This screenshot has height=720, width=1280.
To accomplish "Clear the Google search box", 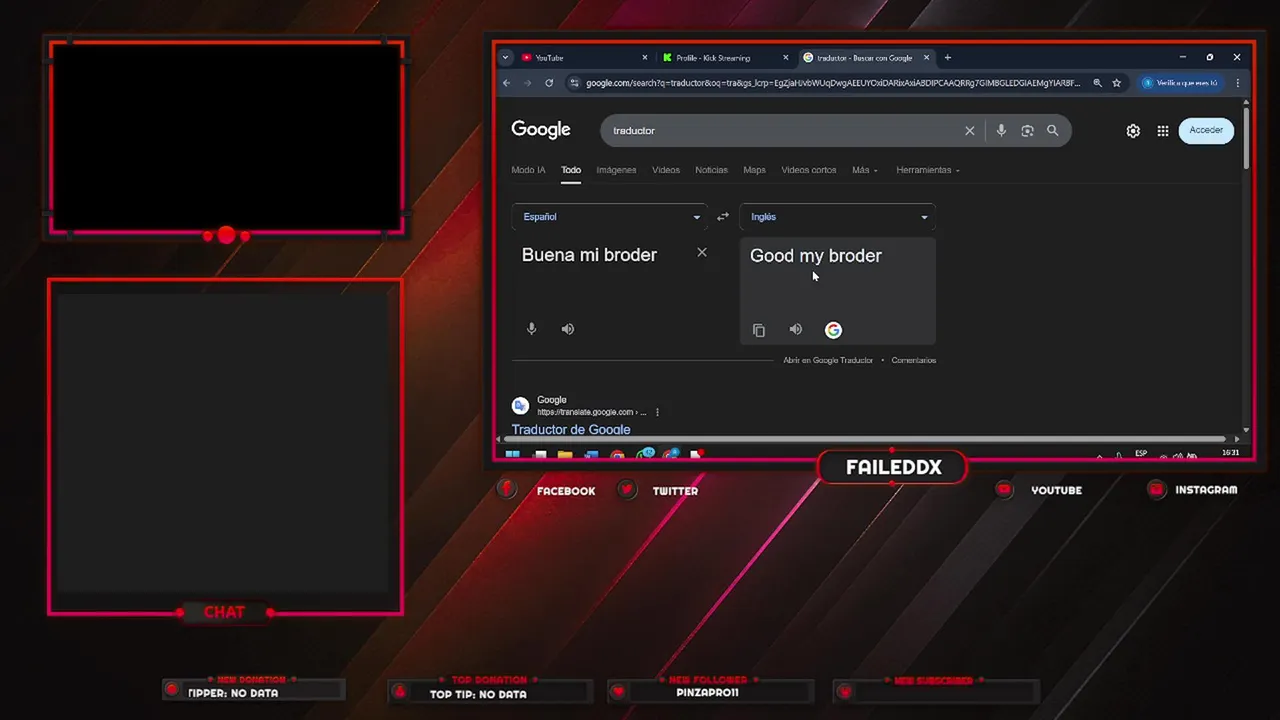I will point(969,131).
